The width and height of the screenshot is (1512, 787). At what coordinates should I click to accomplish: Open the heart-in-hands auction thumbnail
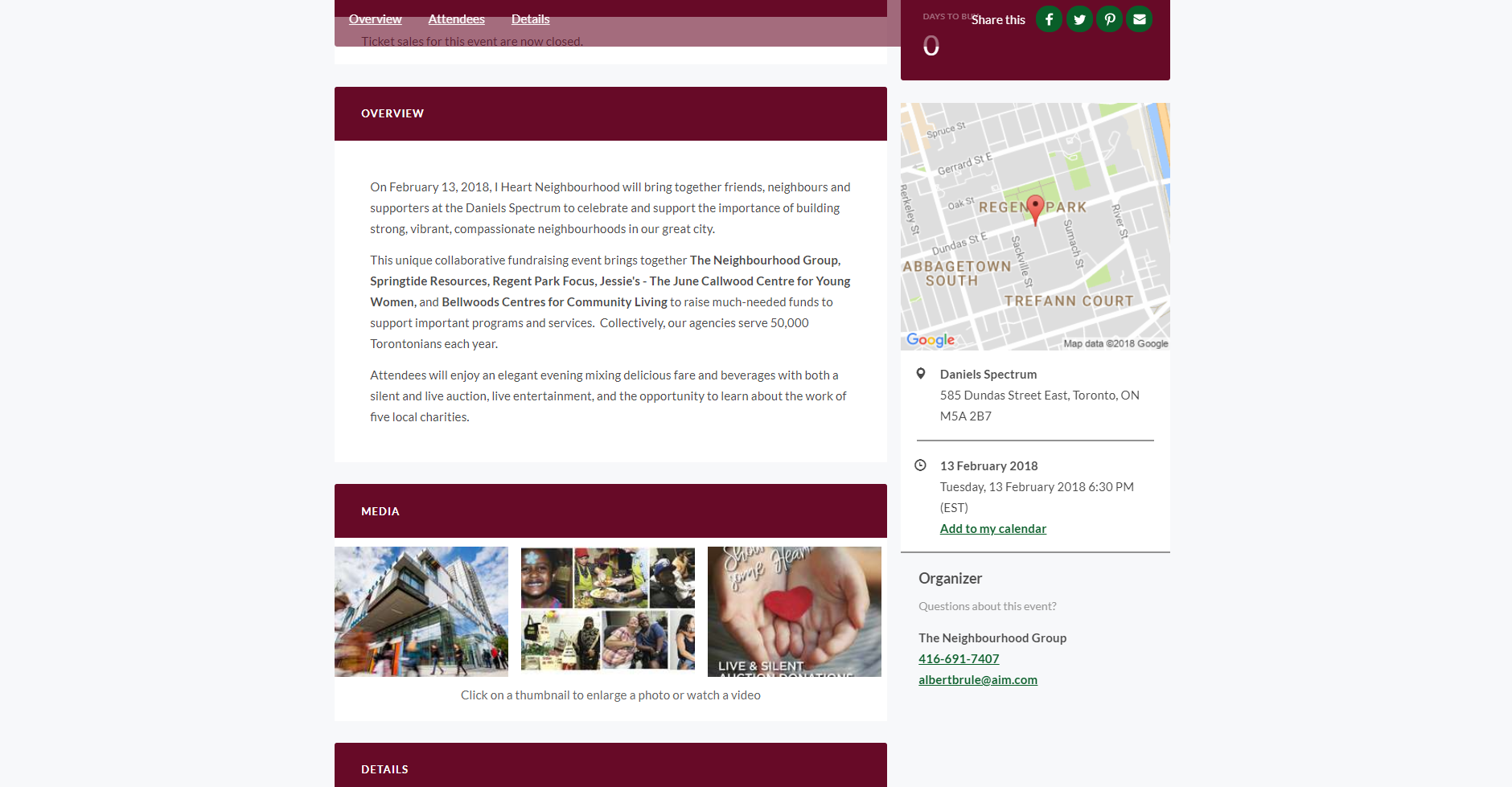click(x=795, y=612)
